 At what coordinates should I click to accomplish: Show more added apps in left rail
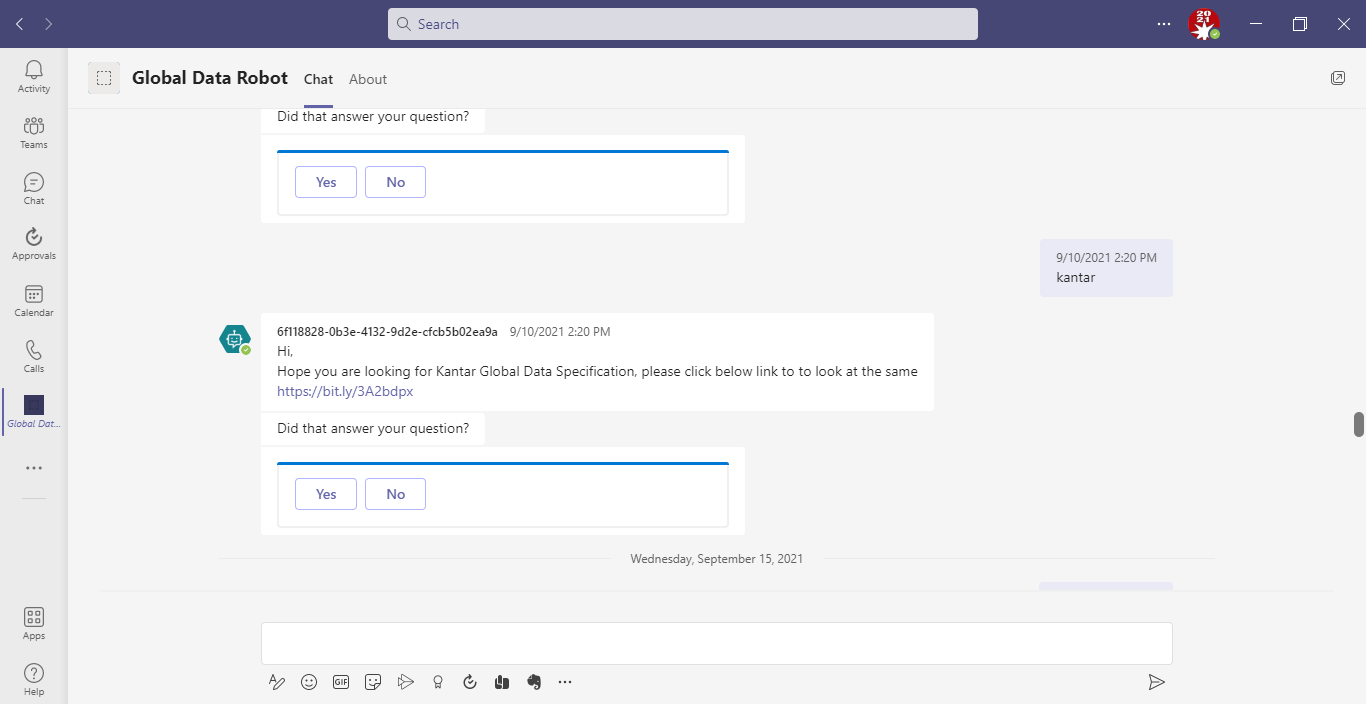34,468
